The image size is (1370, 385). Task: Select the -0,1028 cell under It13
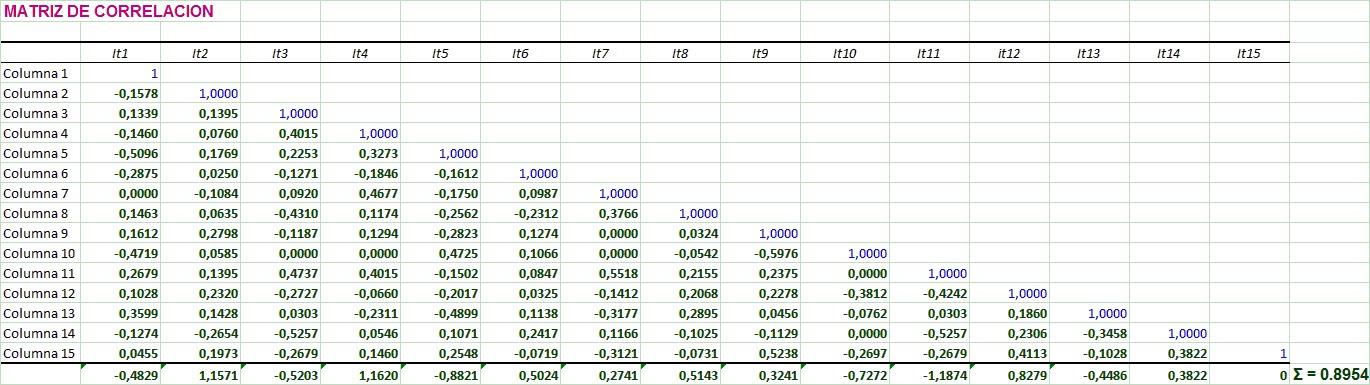coord(1090,353)
